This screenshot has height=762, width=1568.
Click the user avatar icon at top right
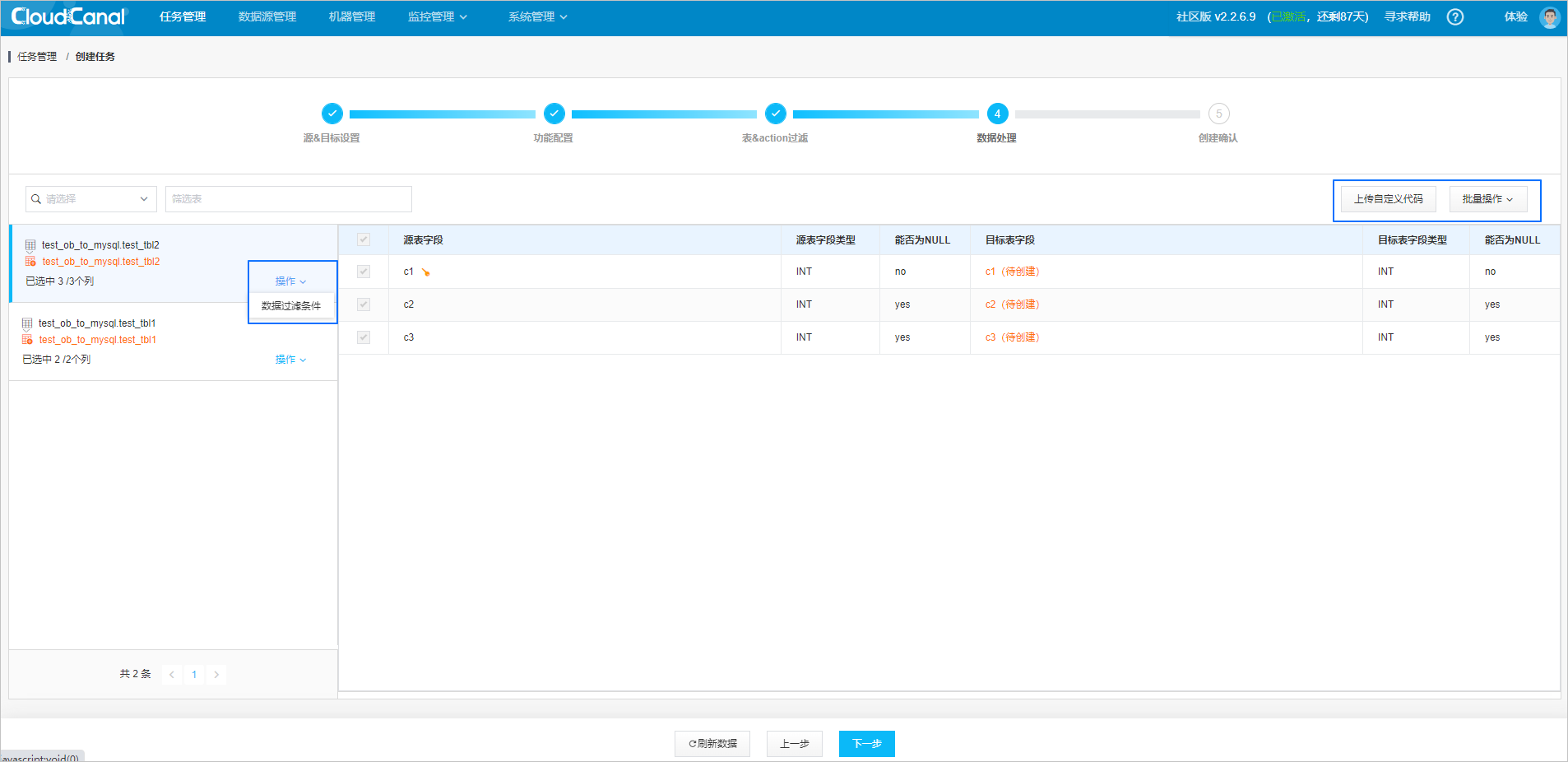pos(1550,16)
